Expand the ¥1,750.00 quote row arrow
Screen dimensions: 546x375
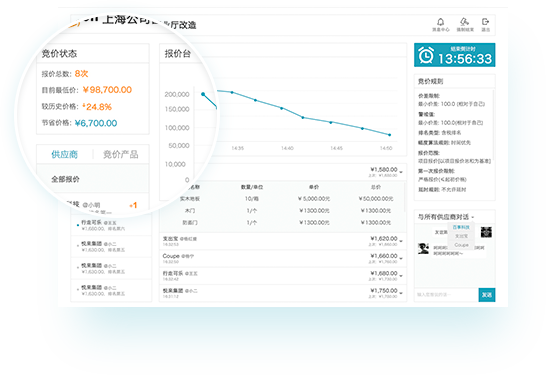coord(401,293)
